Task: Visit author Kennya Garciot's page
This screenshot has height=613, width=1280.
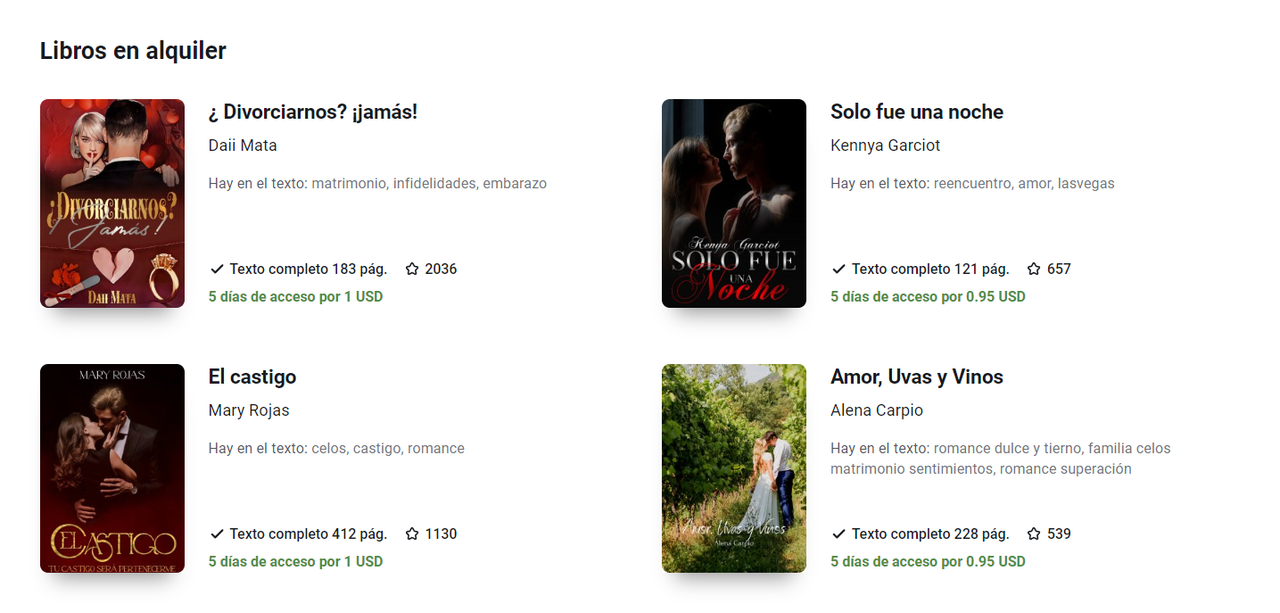Action: point(886,145)
